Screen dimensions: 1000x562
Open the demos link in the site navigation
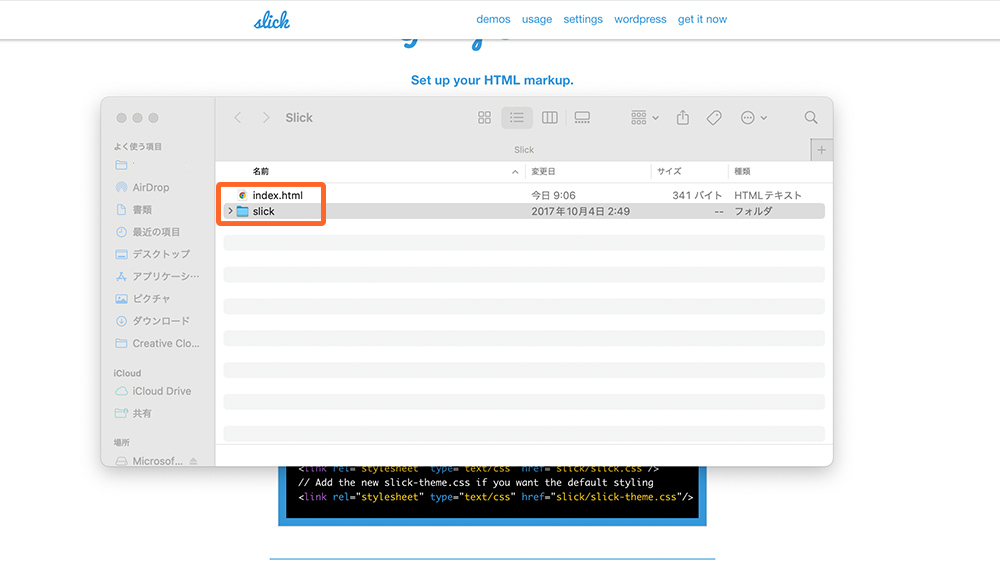tap(493, 19)
